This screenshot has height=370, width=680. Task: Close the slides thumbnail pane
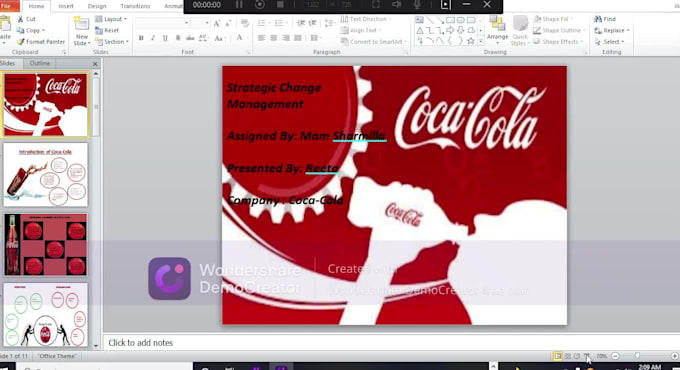pos(95,64)
